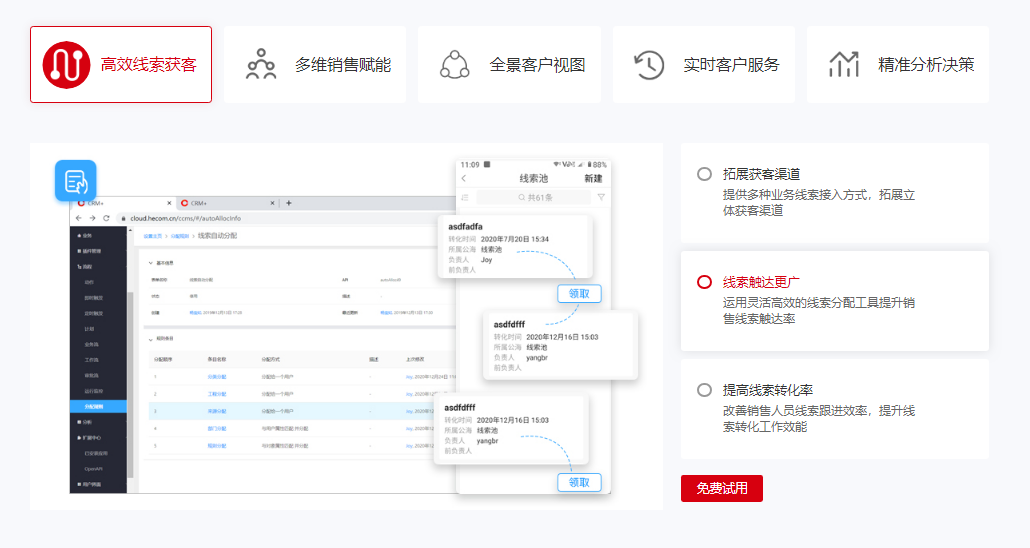The width and height of the screenshot is (1030, 548).
Task: Switch to the 实时客户服务 tab
Action: click(x=704, y=64)
